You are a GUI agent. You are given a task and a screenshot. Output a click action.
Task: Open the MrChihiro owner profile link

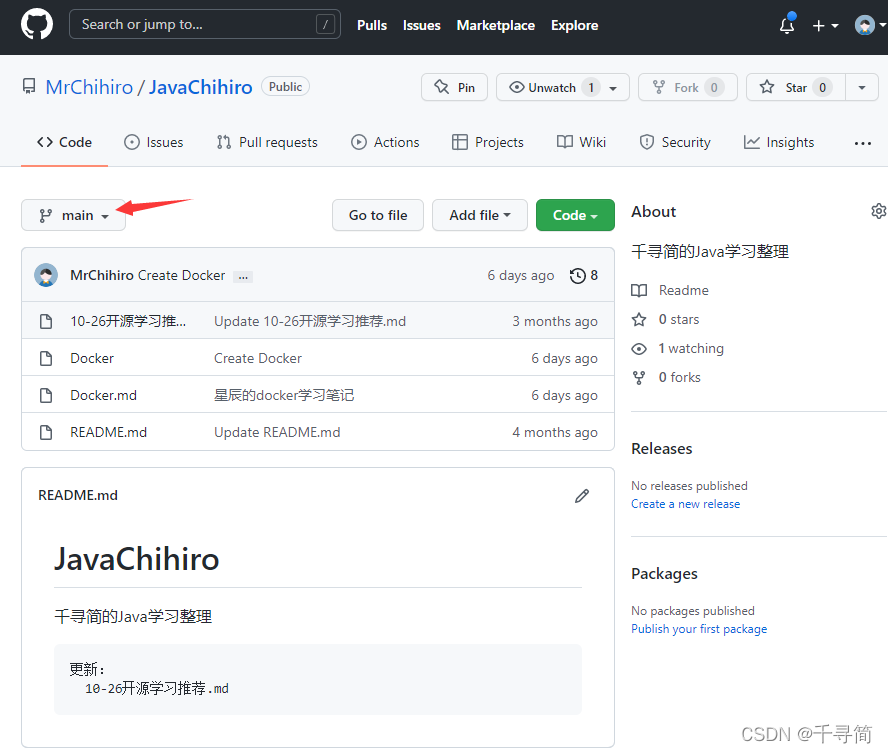(89, 87)
